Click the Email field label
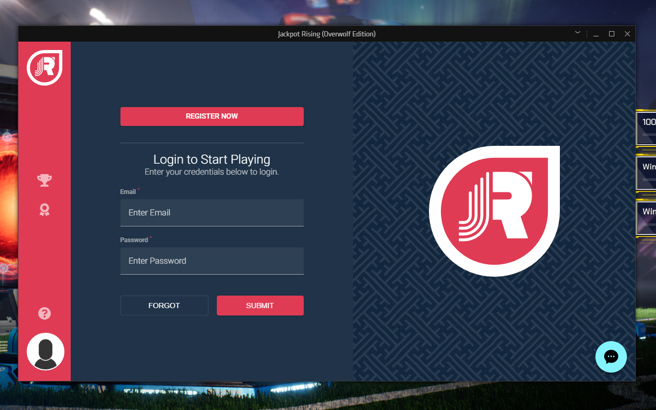Image resolution: width=656 pixels, height=410 pixels. [x=128, y=192]
